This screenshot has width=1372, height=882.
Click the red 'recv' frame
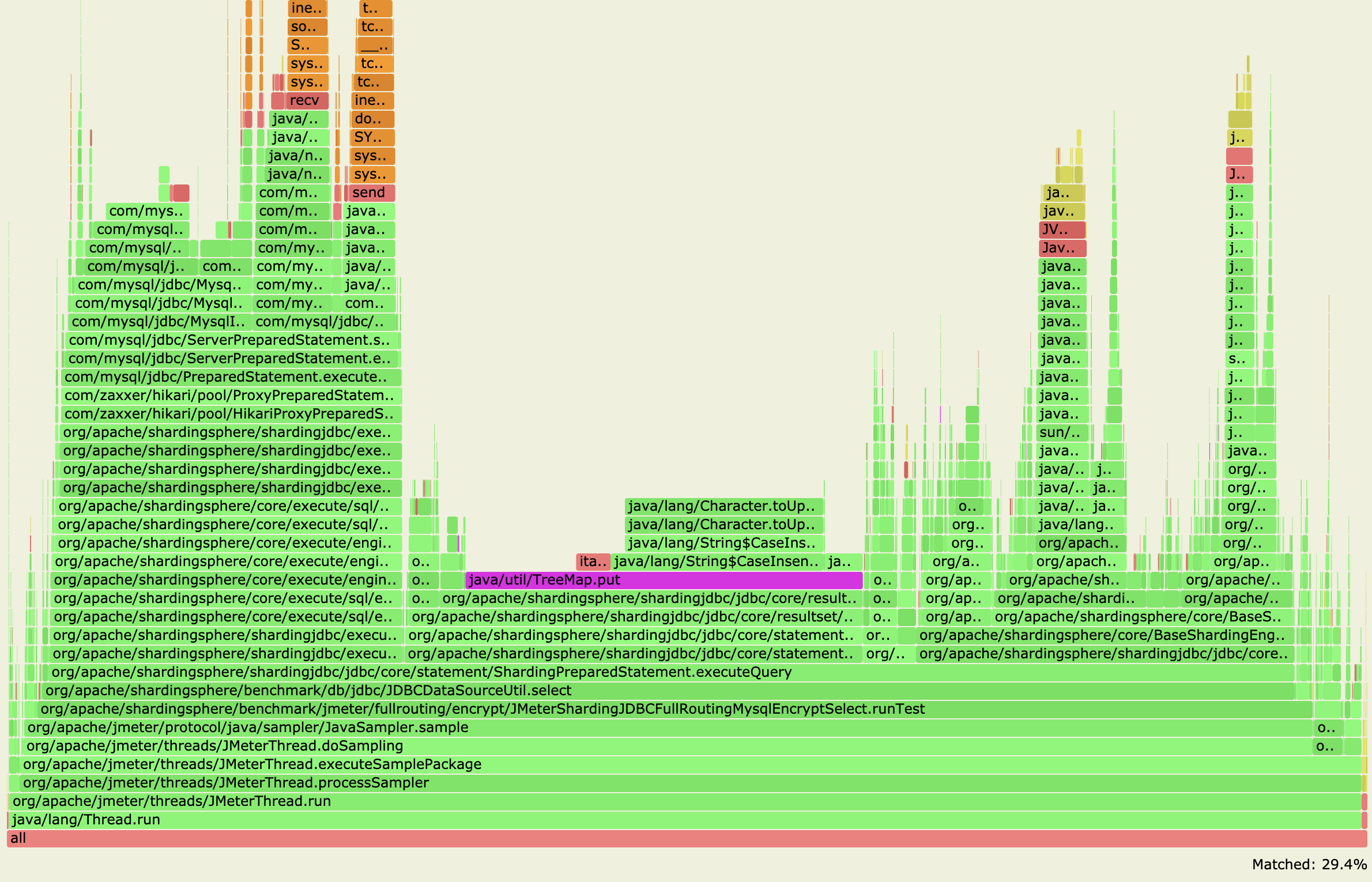[307, 100]
